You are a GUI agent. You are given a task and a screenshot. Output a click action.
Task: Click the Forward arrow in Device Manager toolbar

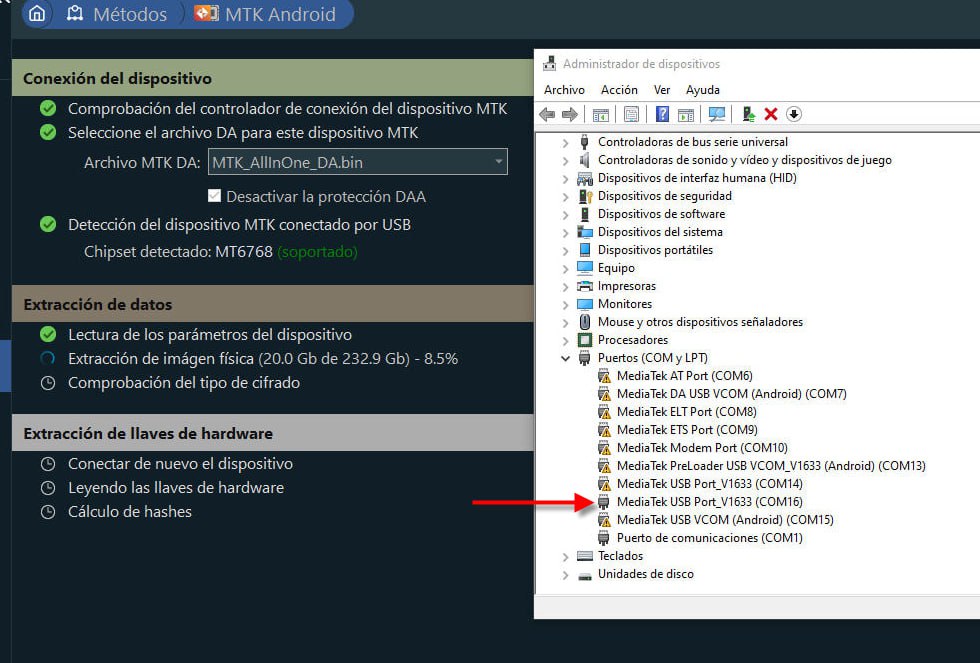pyautogui.click(x=569, y=114)
